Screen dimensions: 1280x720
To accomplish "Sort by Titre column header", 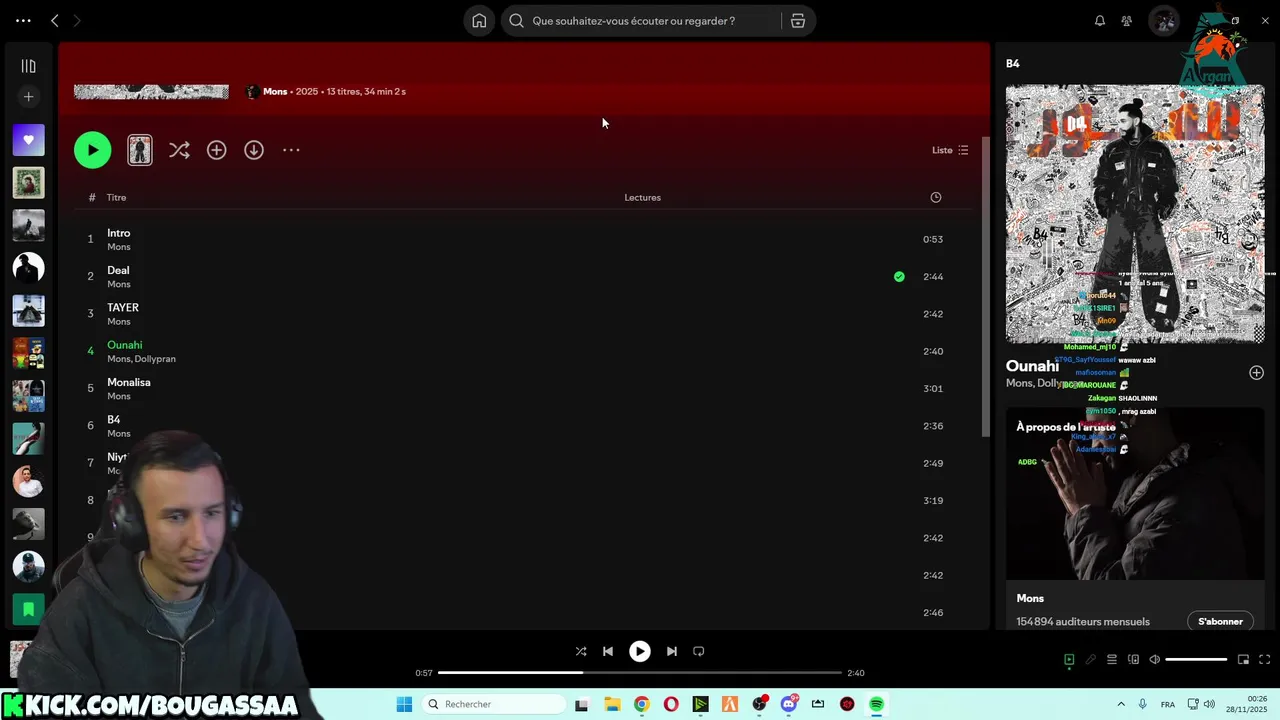I will 116,198.
